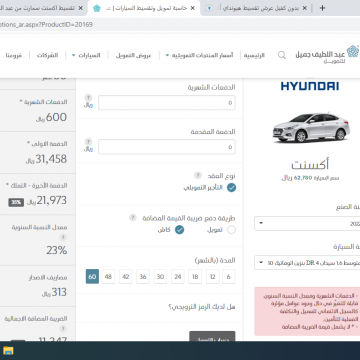Choose 6 months duration
Image resolution: width=360 pixels, height=360 pixels.
[x=229, y=277]
